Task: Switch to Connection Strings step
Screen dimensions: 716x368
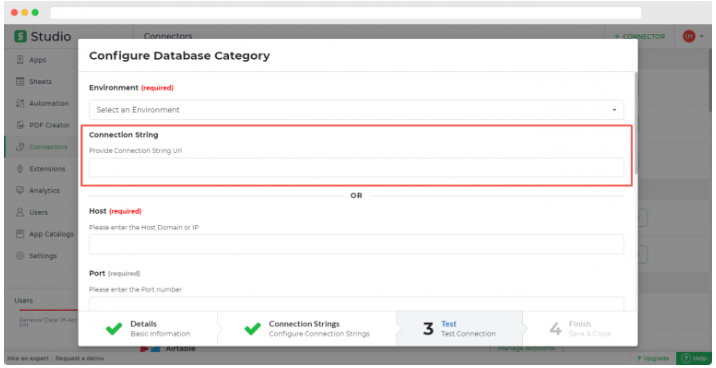Action: tap(306, 329)
